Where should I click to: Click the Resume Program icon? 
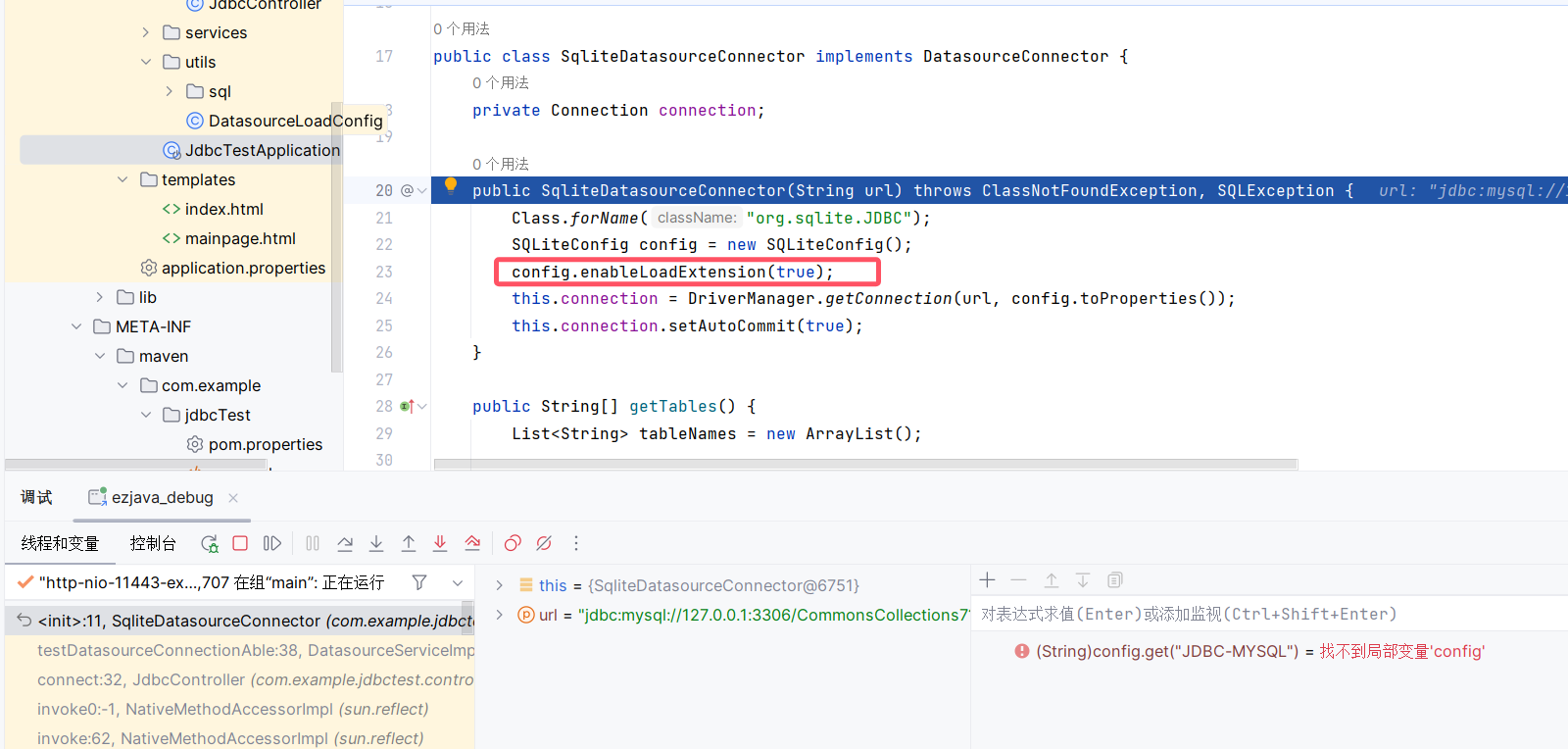point(272,543)
